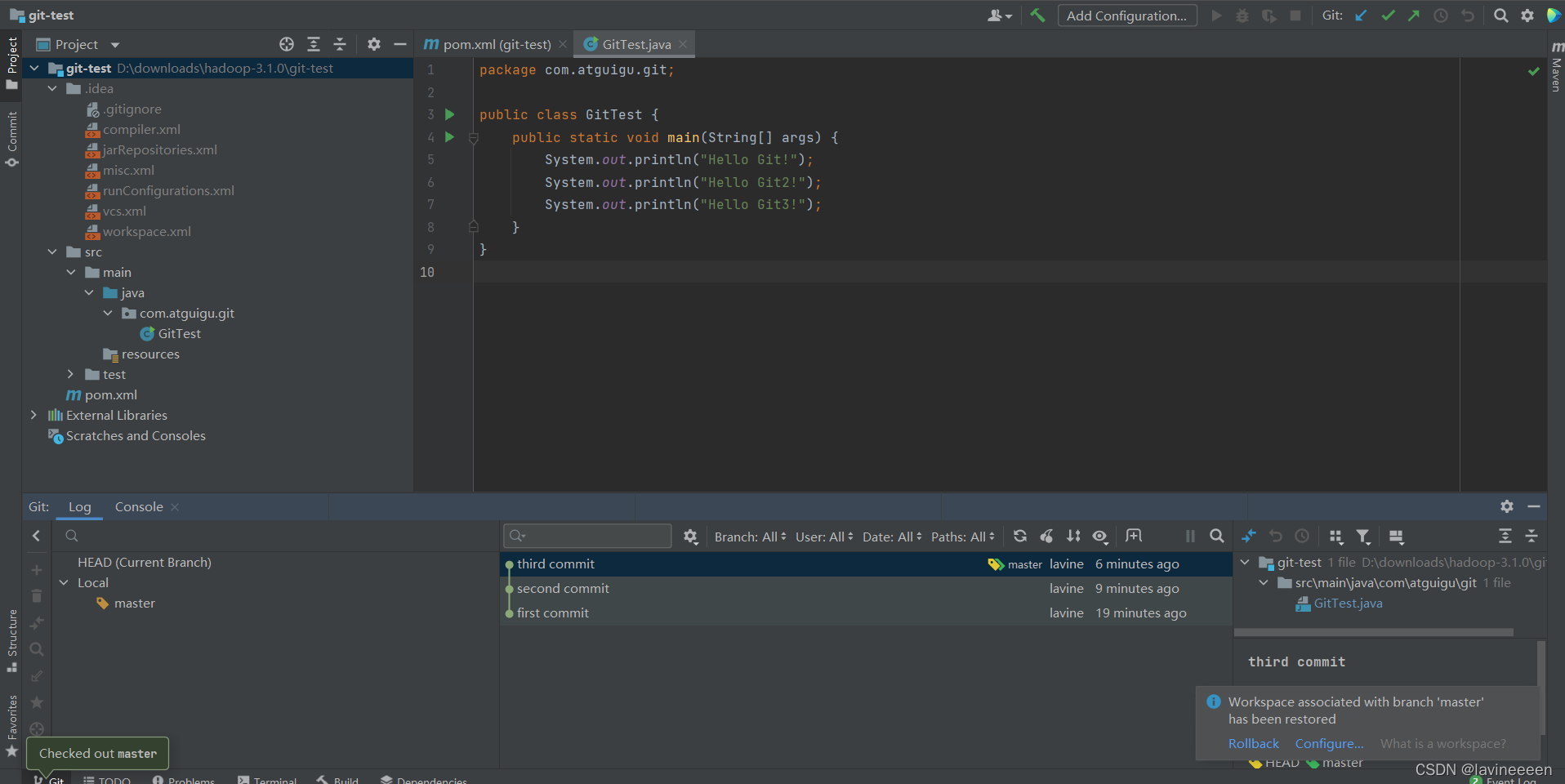1565x784 pixels.
Task: Click the filter funnel icon in changes toolbar
Action: [x=1363, y=537]
